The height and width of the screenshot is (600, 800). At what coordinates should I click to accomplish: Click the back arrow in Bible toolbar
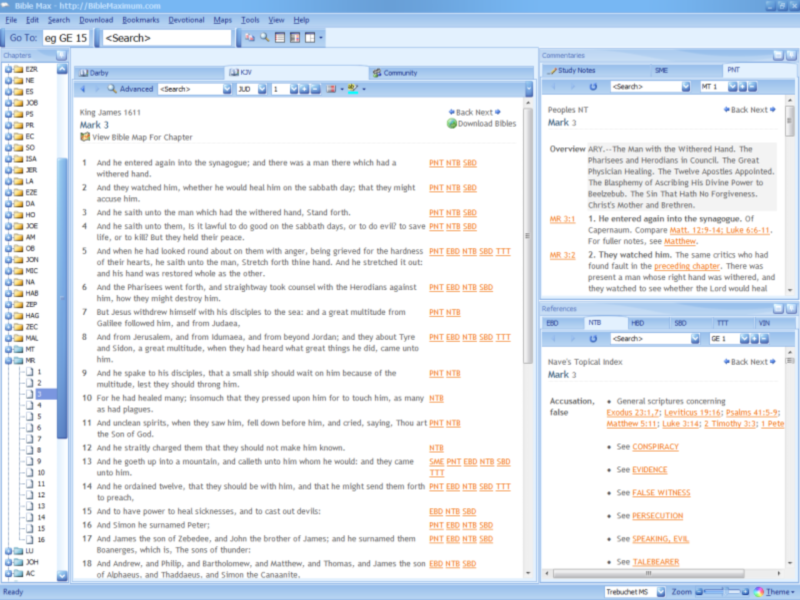pyautogui.click(x=82, y=89)
